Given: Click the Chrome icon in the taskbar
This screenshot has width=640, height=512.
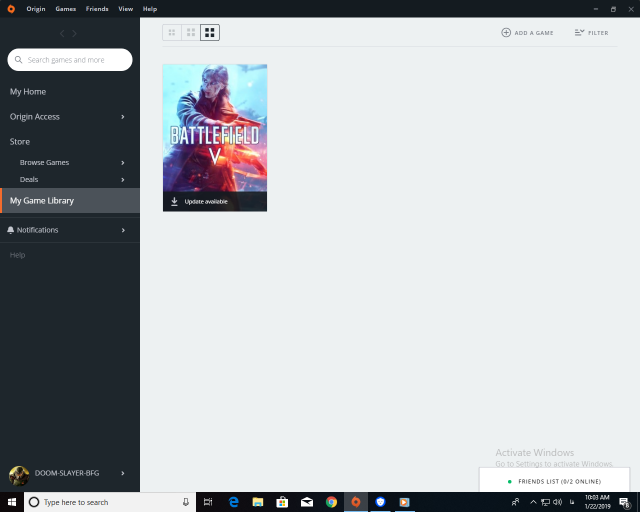Looking at the screenshot, I should pyautogui.click(x=331, y=502).
